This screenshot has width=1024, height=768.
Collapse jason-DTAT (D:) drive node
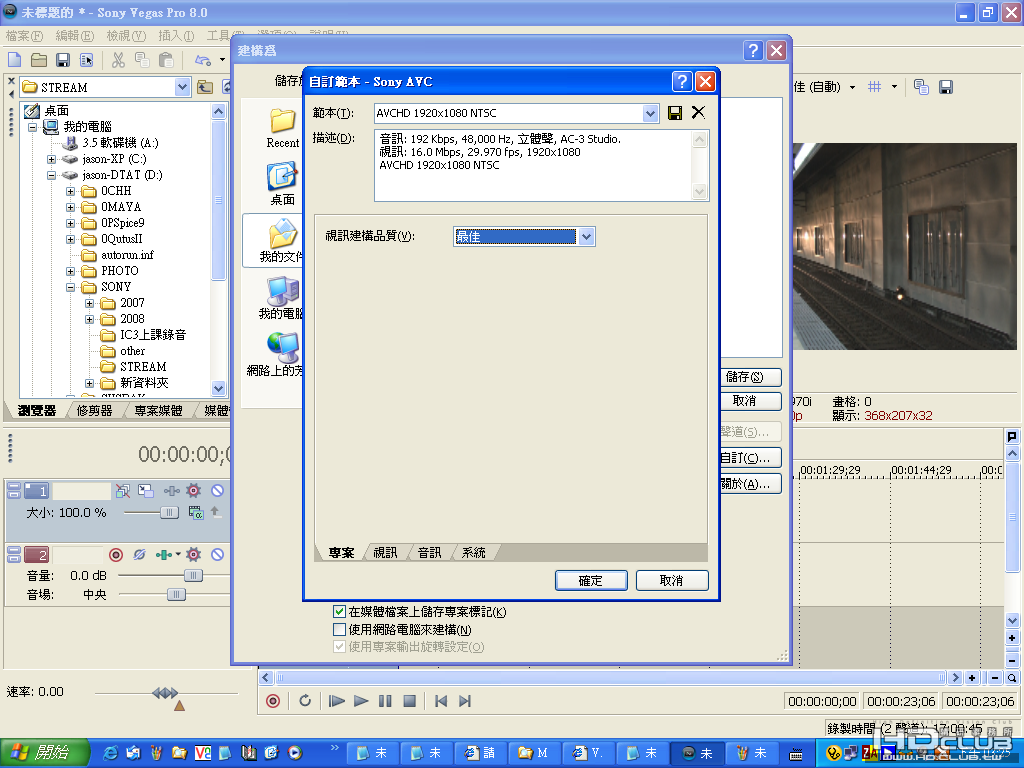(x=51, y=175)
